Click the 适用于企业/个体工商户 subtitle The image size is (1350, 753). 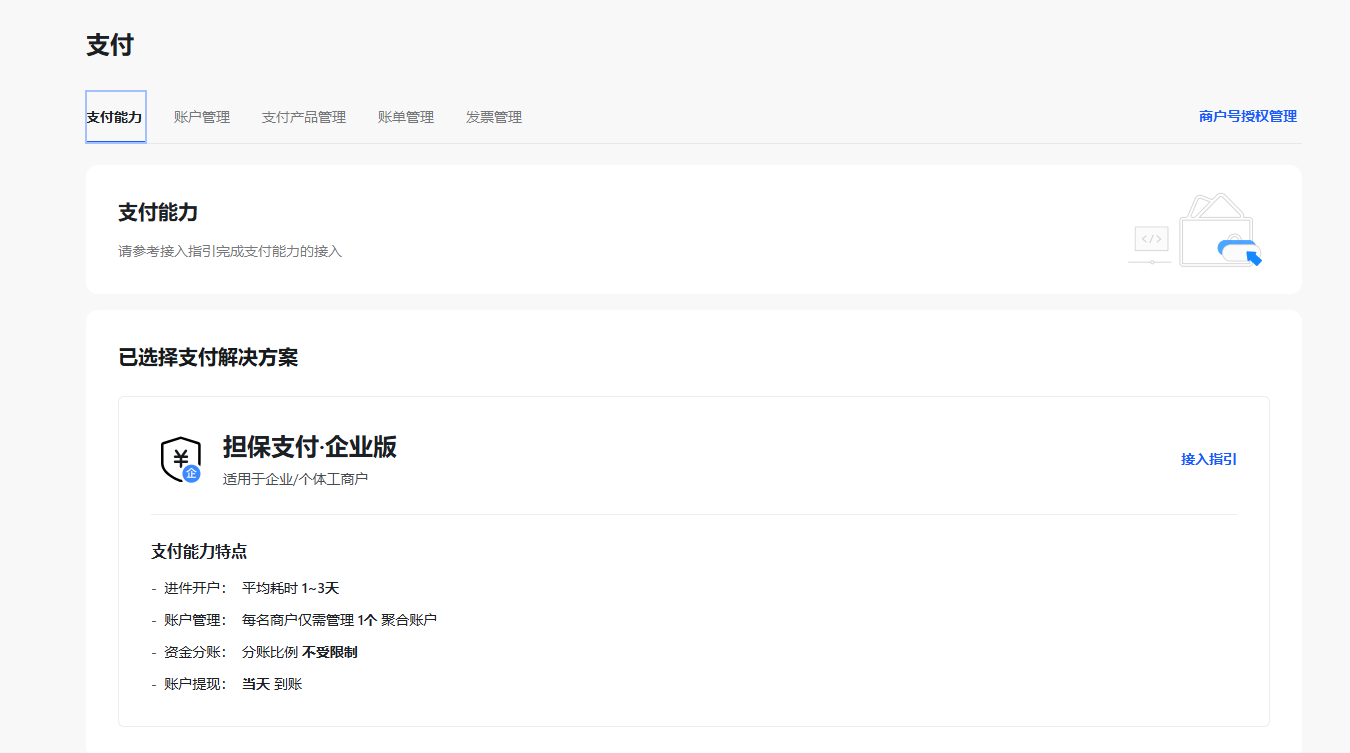295,479
